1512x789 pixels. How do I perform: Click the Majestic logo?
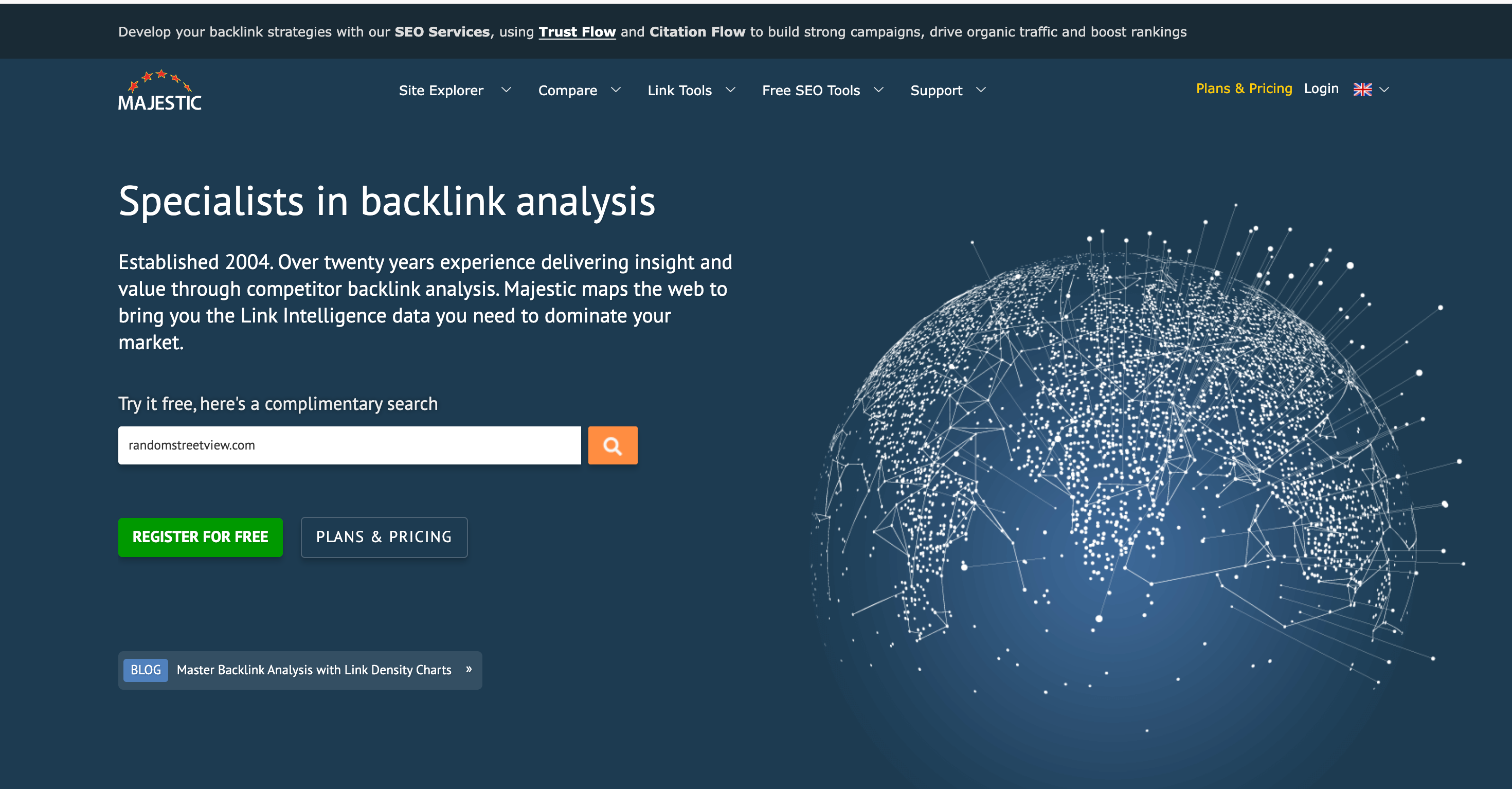[x=159, y=91]
